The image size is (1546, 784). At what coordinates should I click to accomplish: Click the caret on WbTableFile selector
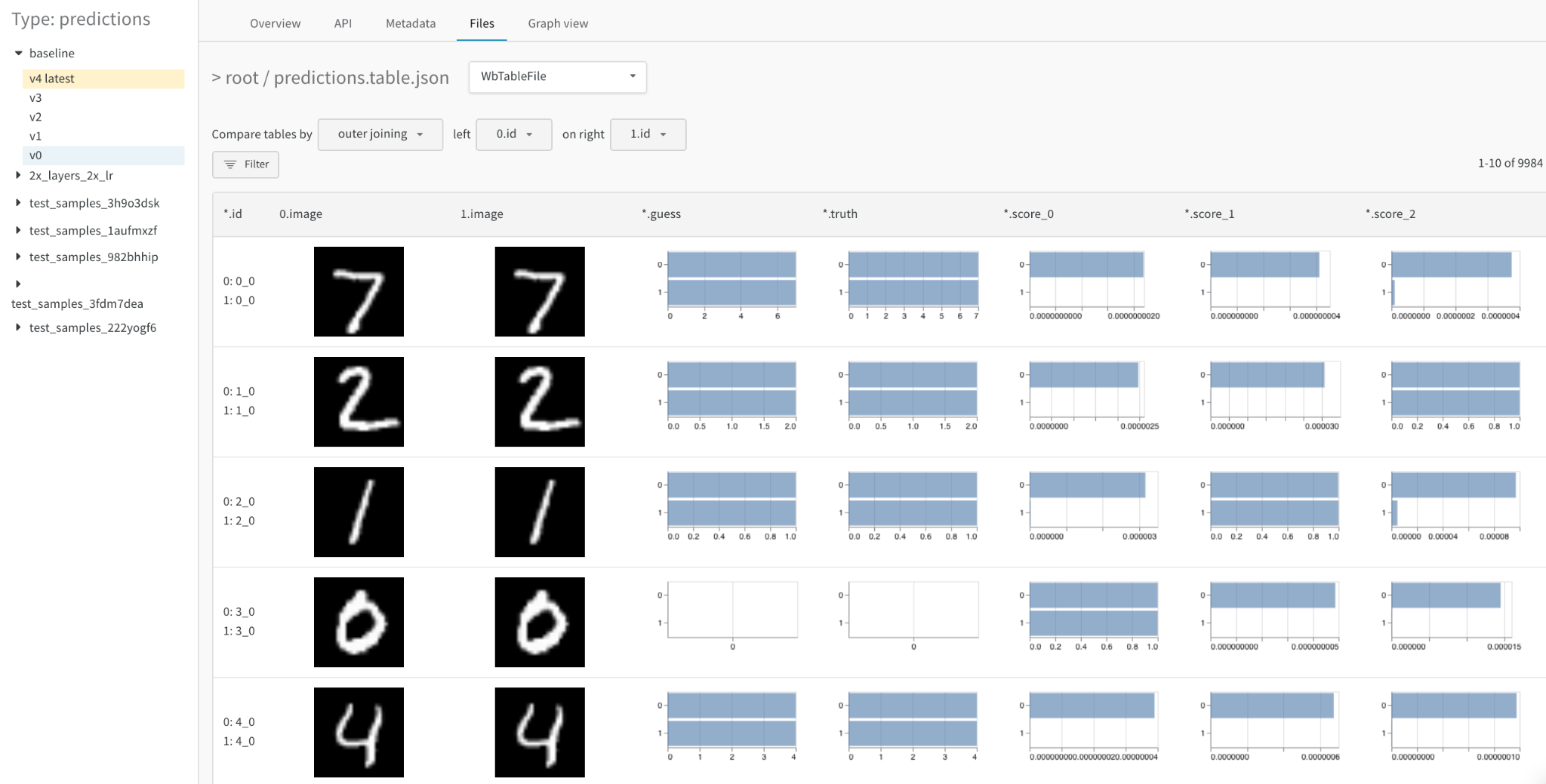[633, 76]
